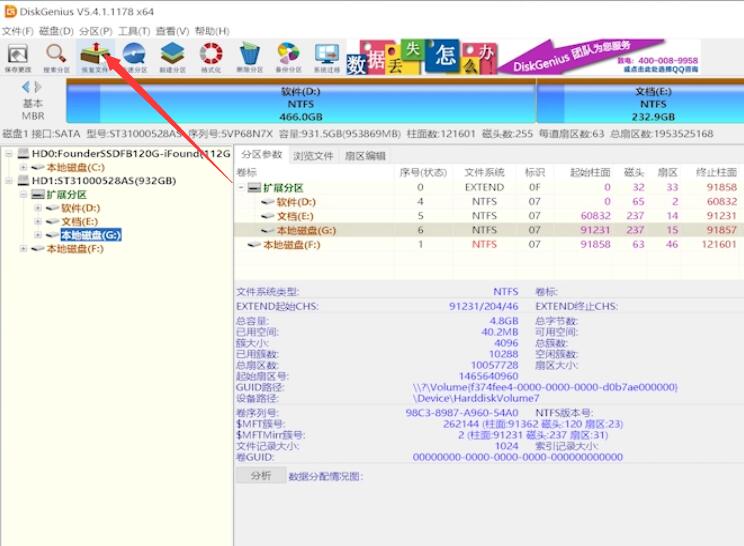
Task: Switch to the 浏览文件 tab
Action: click(313, 155)
